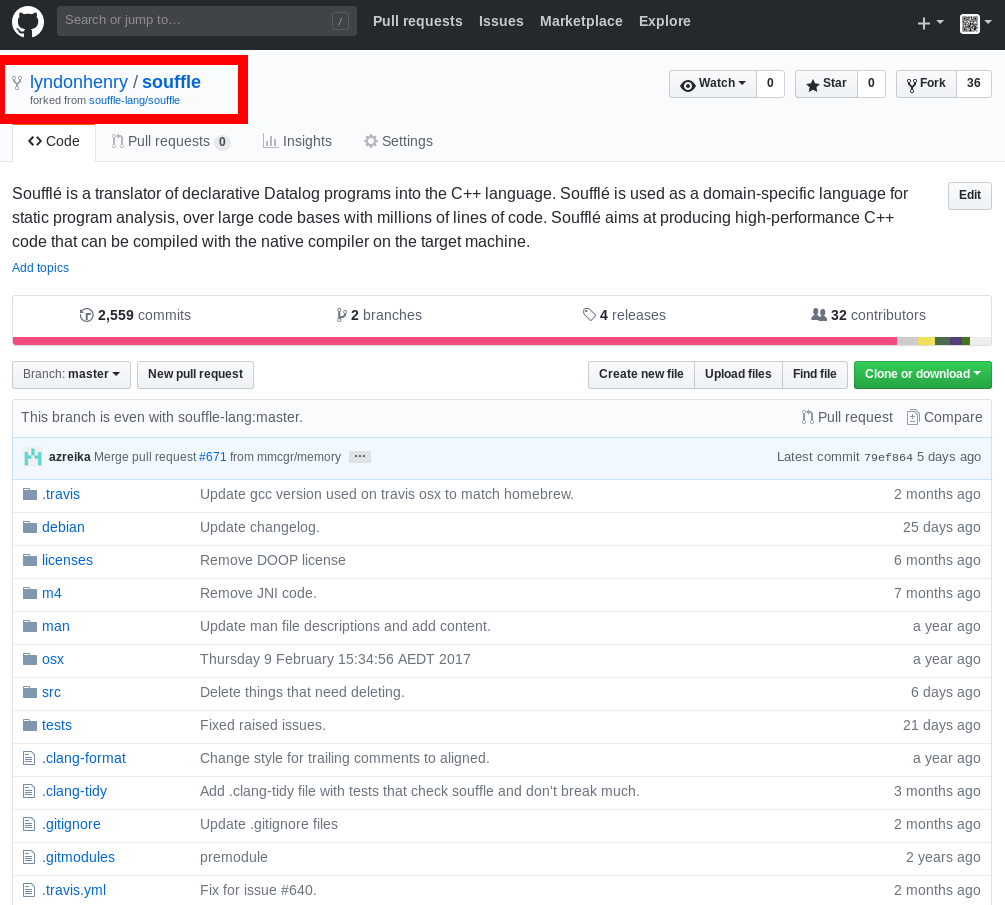Switch to the Code tab
The width and height of the screenshot is (1005, 905).
point(54,141)
